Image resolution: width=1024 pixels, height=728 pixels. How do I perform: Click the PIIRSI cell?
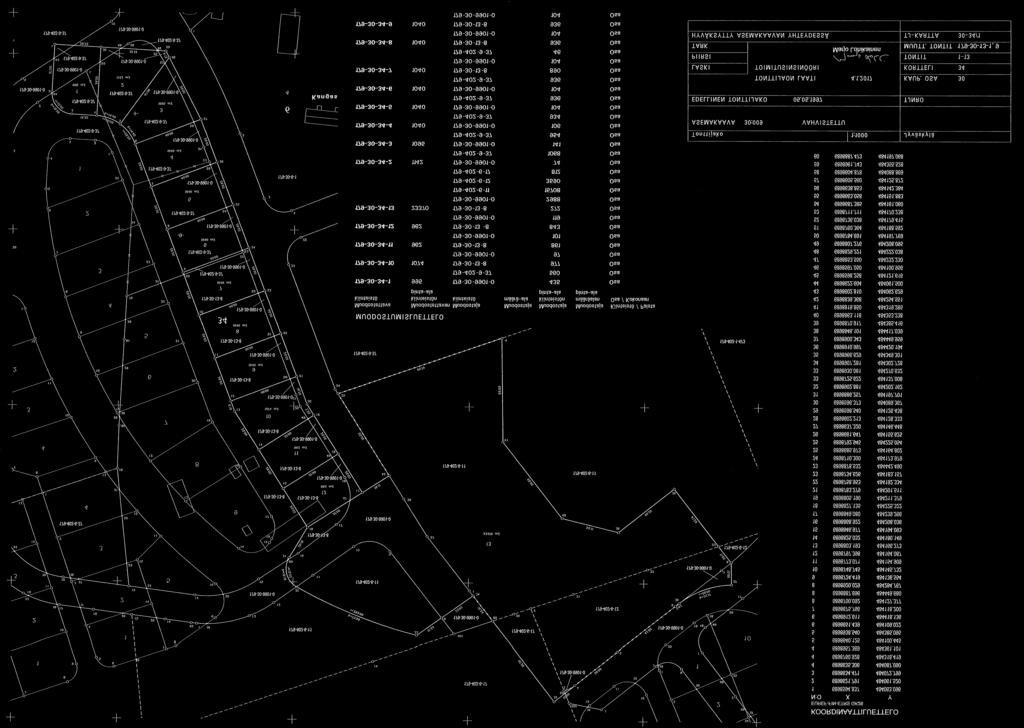[718, 57]
